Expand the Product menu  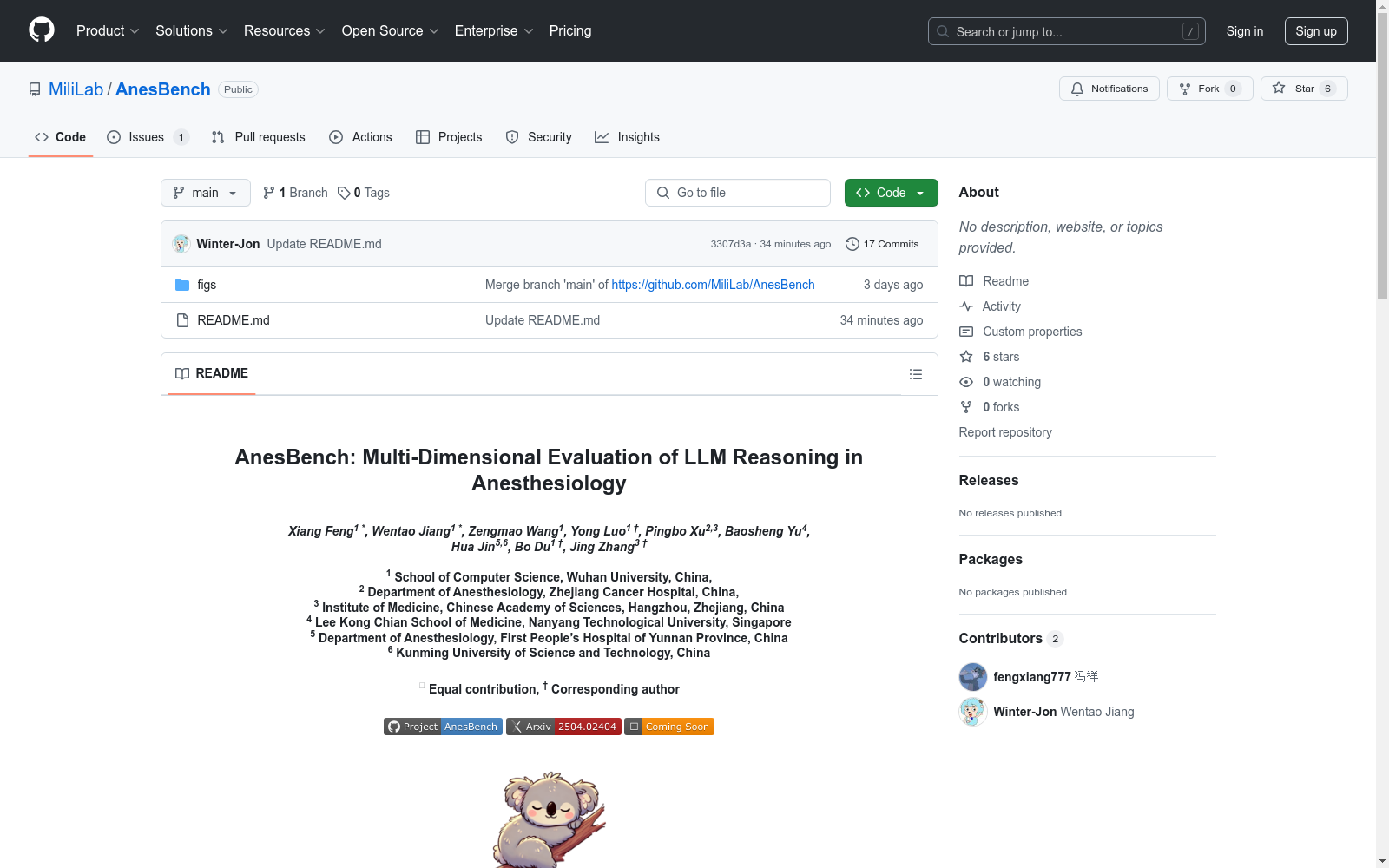pyautogui.click(x=108, y=31)
